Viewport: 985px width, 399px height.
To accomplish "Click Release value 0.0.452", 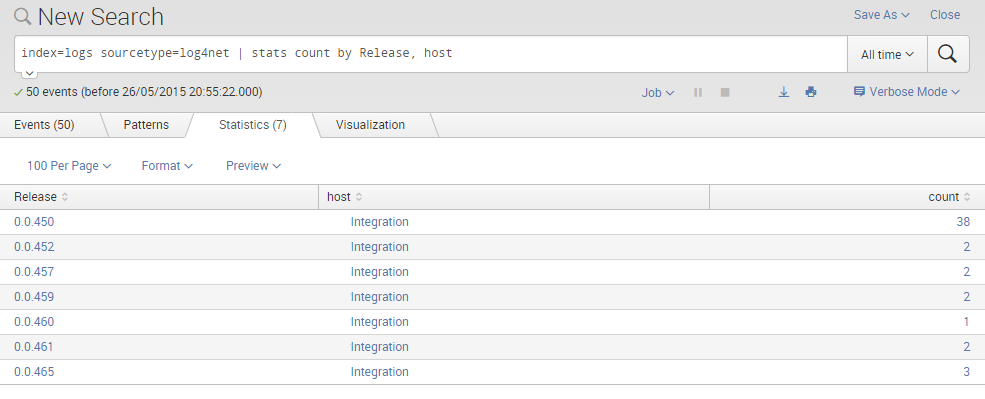I will tap(34, 247).
